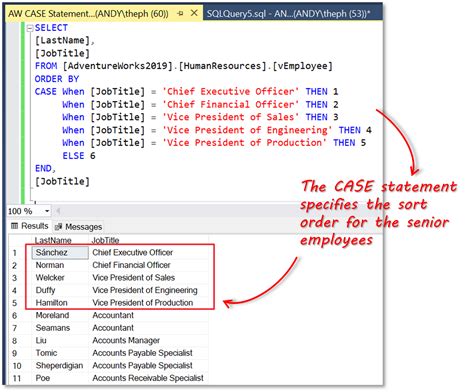Select row header 1 in results
This screenshot has height=392, width=474.
(x=20, y=253)
